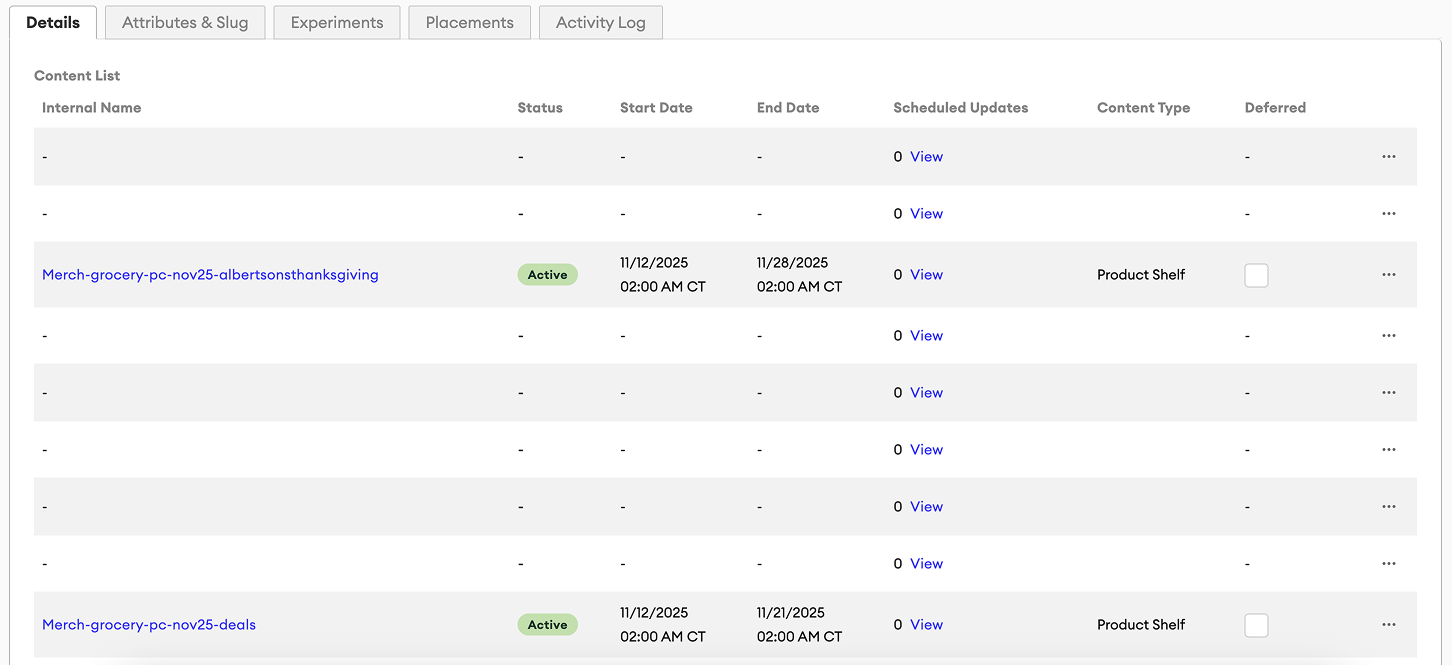The width and height of the screenshot is (1452, 665).
Task: Open ellipsis menu of row just above deals row
Action: [x=1388, y=564]
